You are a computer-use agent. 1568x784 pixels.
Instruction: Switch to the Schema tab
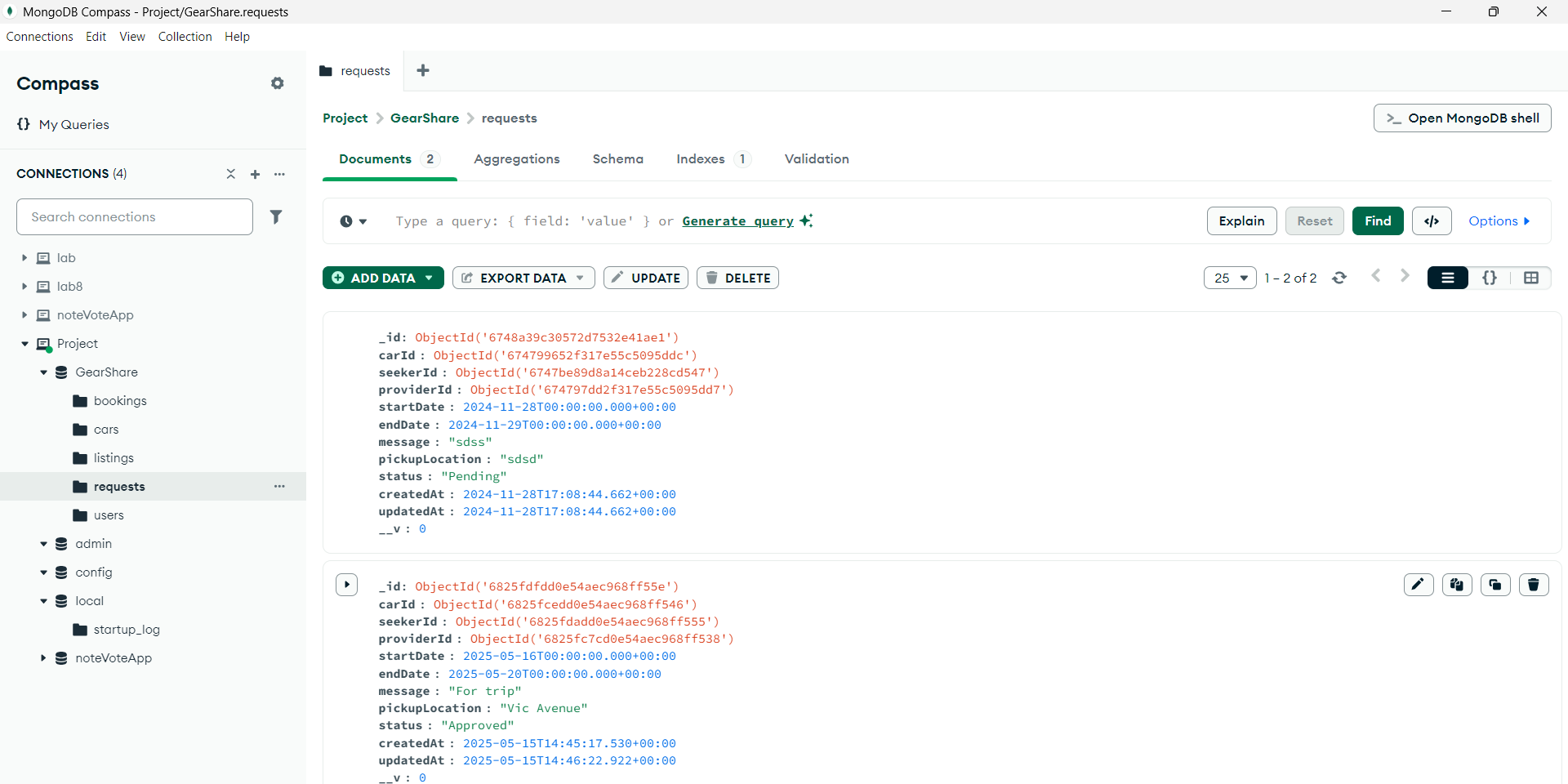(x=618, y=159)
